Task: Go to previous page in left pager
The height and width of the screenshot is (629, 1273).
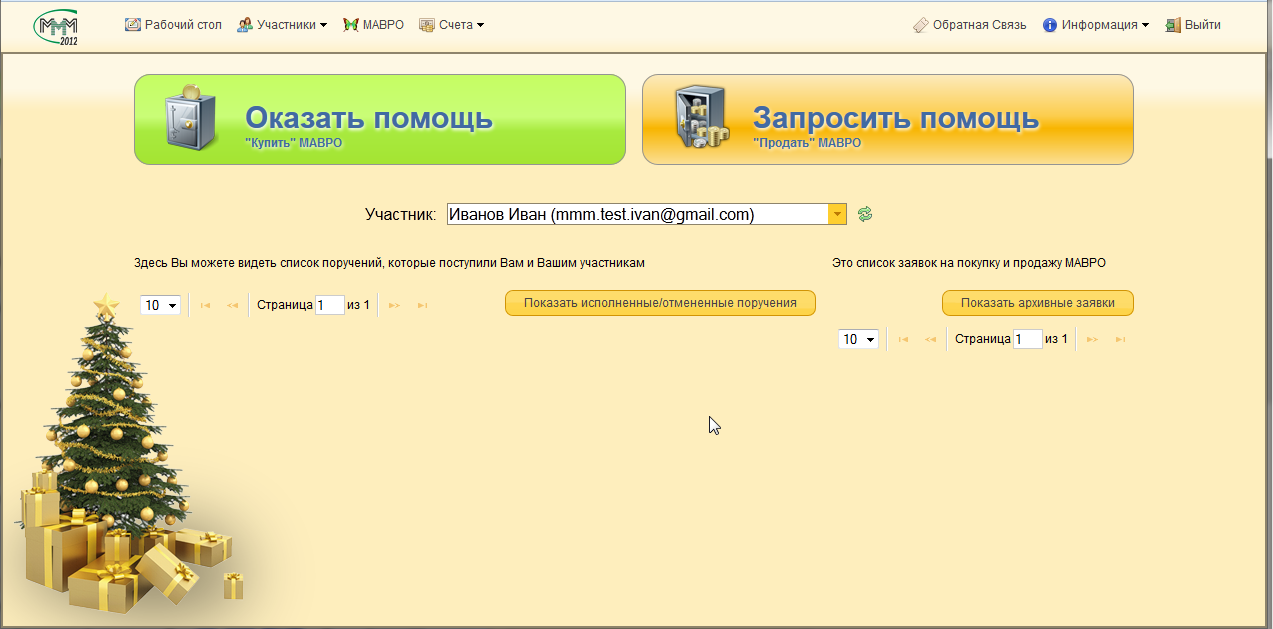Action: 232,305
